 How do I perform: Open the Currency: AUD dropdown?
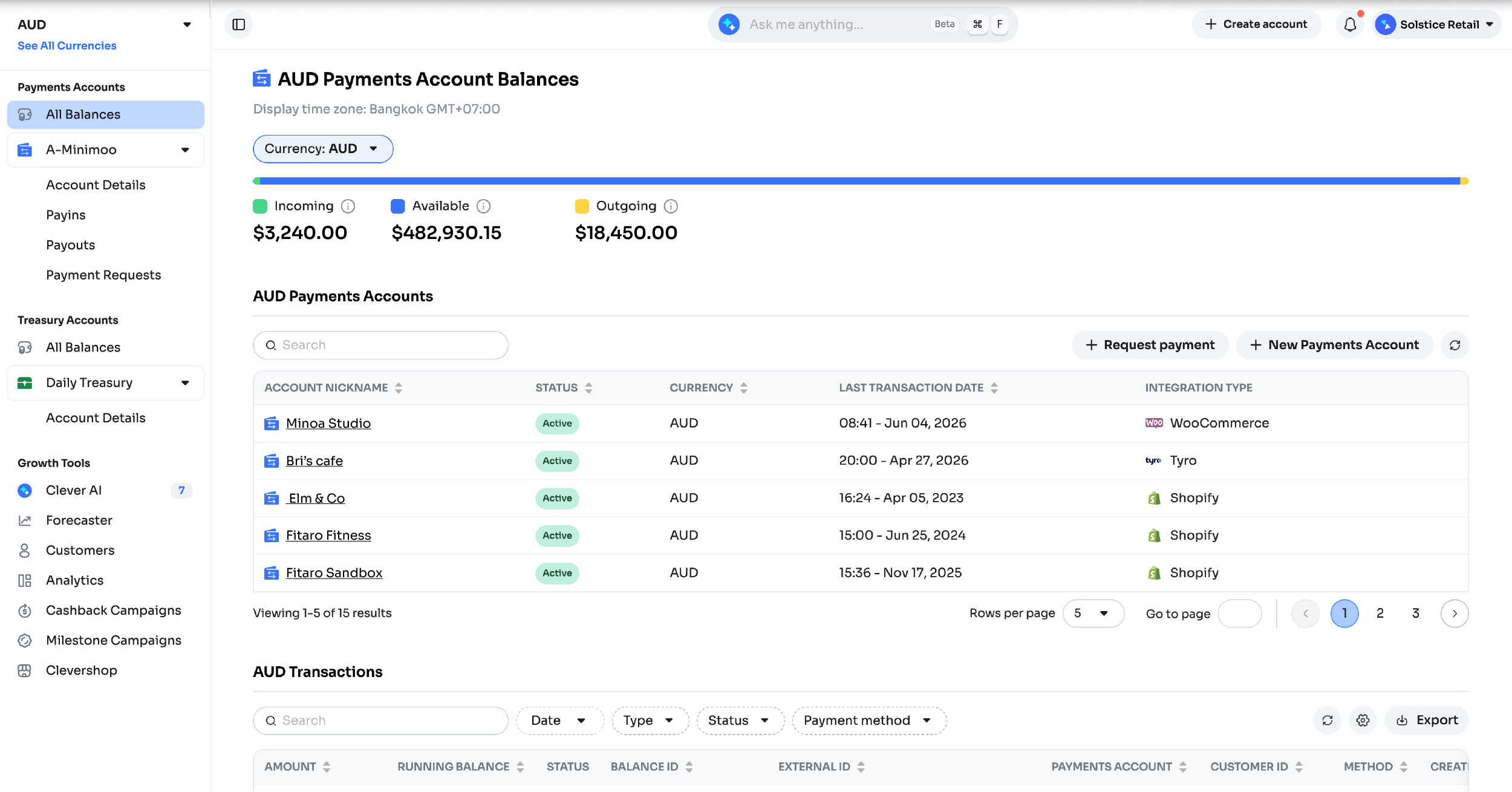pyautogui.click(x=323, y=149)
